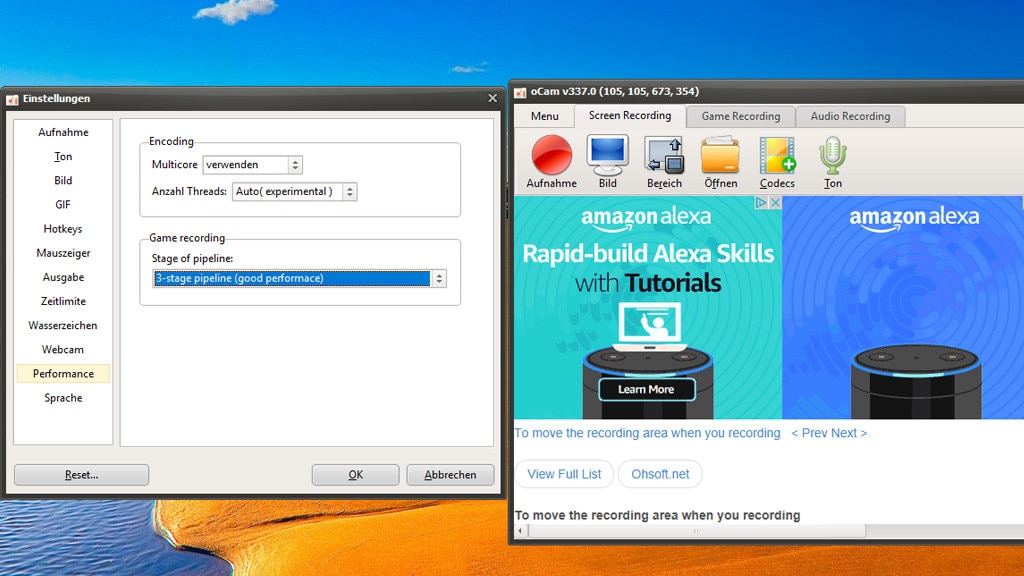
Task: Close the Einstellungen dialog
Action: pos(492,98)
